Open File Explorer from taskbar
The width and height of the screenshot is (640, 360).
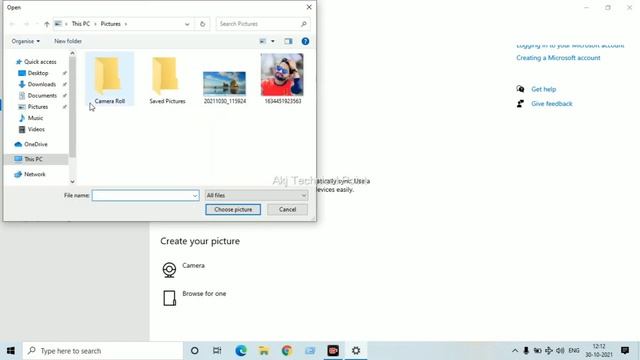point(264,351)
